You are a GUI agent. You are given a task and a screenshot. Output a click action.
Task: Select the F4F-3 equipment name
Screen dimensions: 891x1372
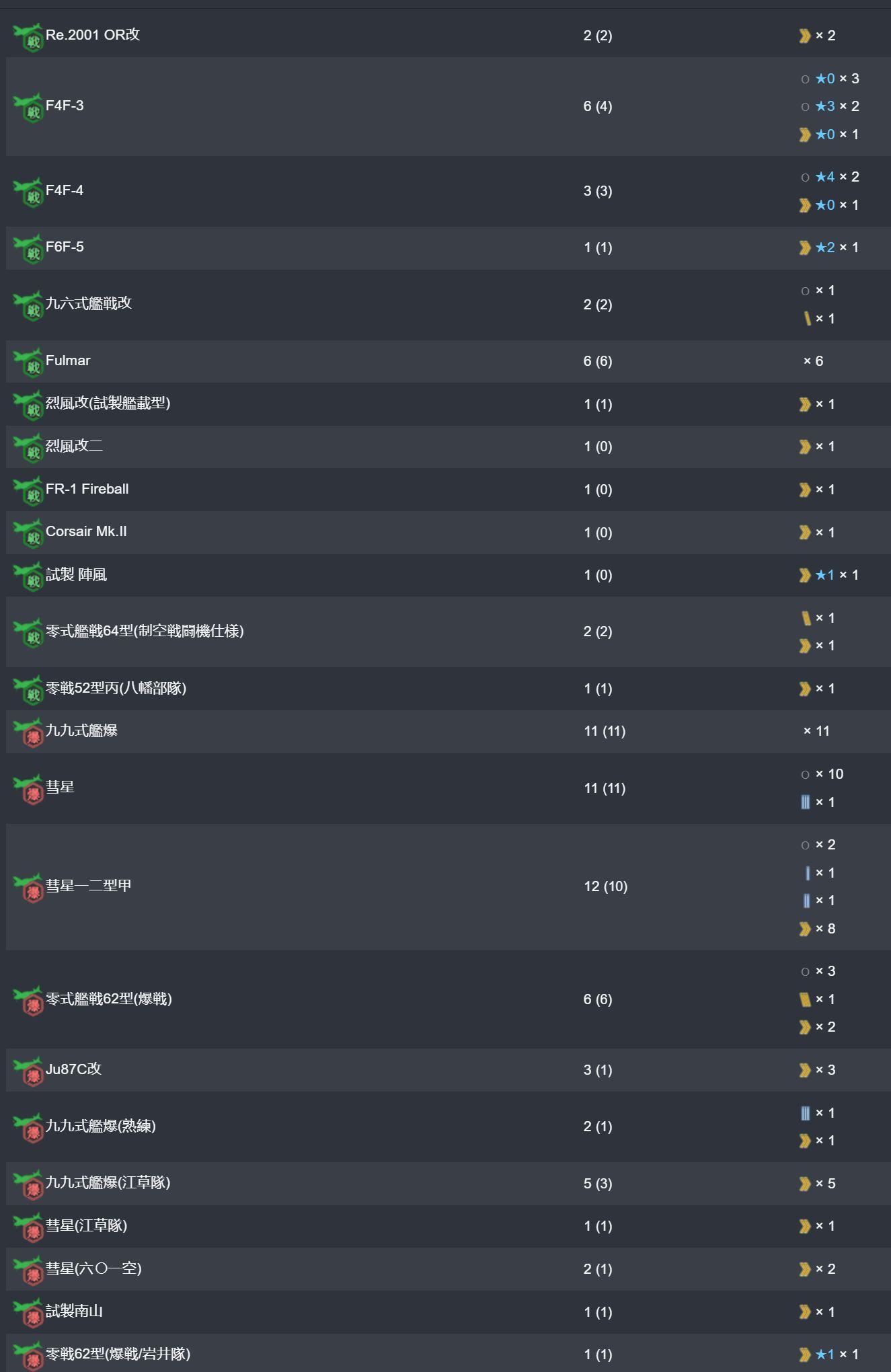(x=65, y=106)
